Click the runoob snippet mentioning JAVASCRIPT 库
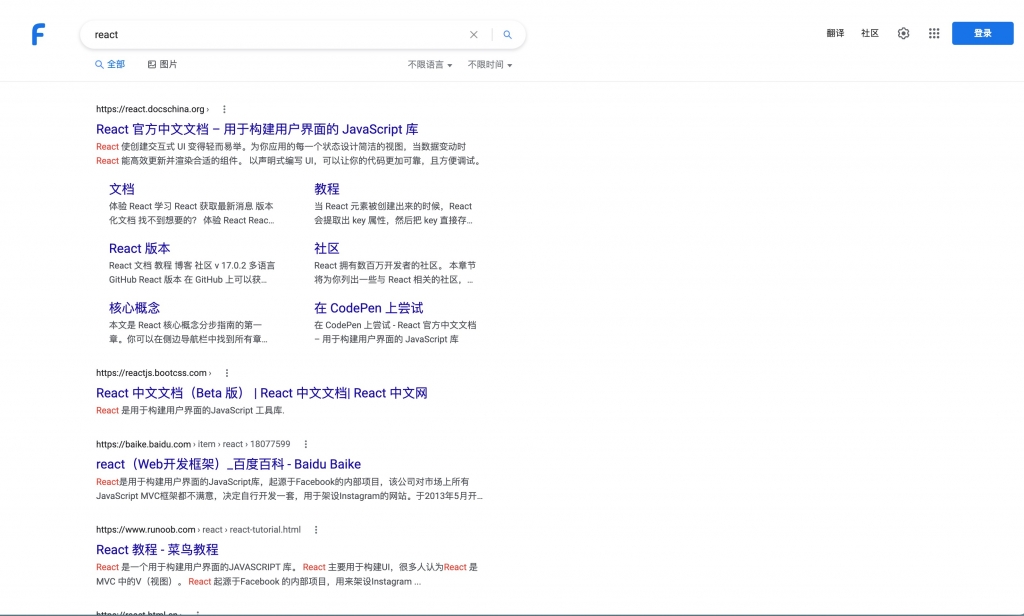Screen dimensions: 1024x616 pos(287,574)
